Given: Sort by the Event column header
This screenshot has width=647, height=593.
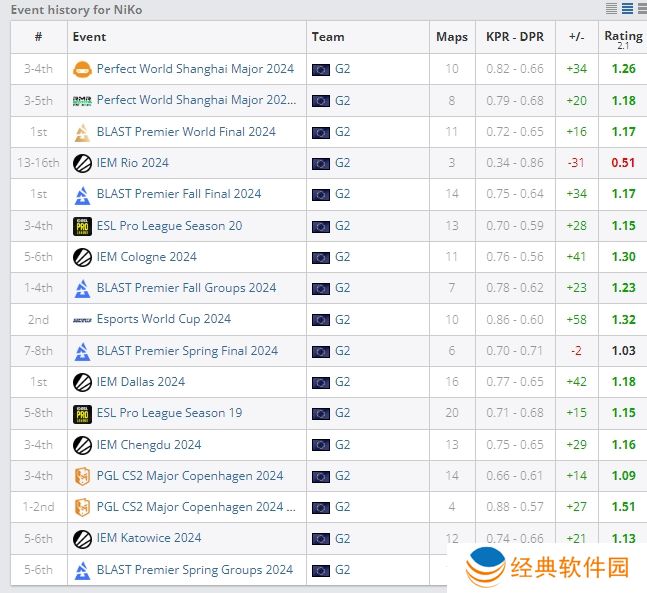Looking at the screenshot, I should [89, 37].
